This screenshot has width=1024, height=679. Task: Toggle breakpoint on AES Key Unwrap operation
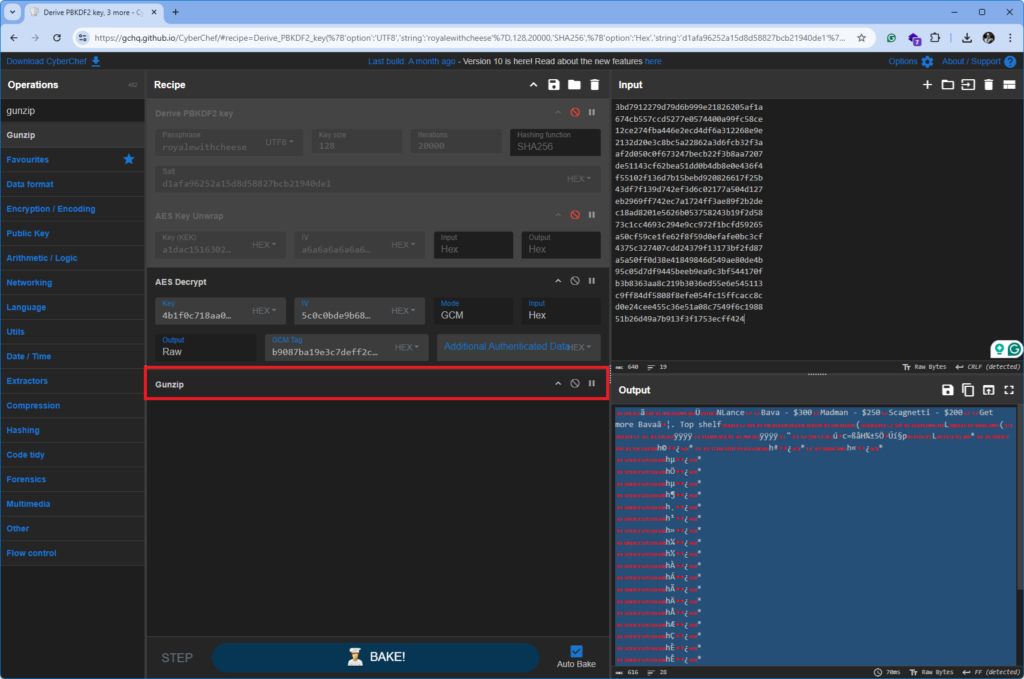pyautogui.click(x=592, y=215)
